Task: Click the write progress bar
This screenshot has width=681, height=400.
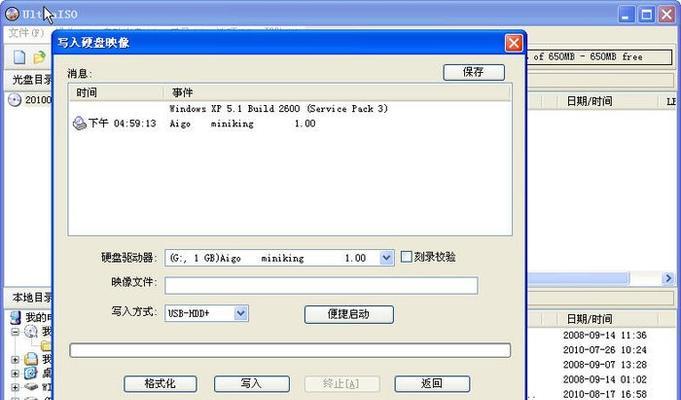Action: pyautogui.click(x=290, y=350)
